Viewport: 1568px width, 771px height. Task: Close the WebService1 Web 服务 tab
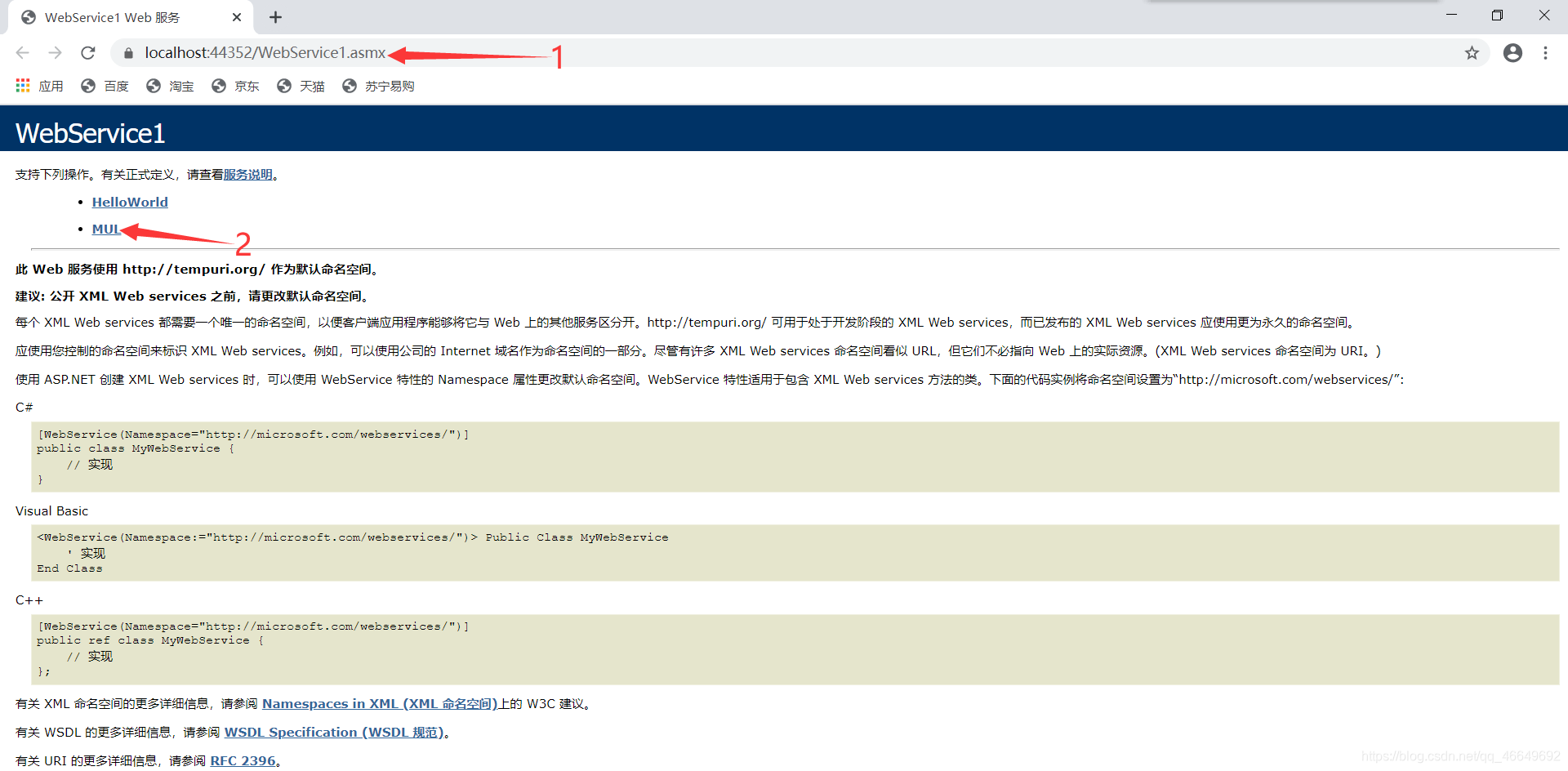237,17
